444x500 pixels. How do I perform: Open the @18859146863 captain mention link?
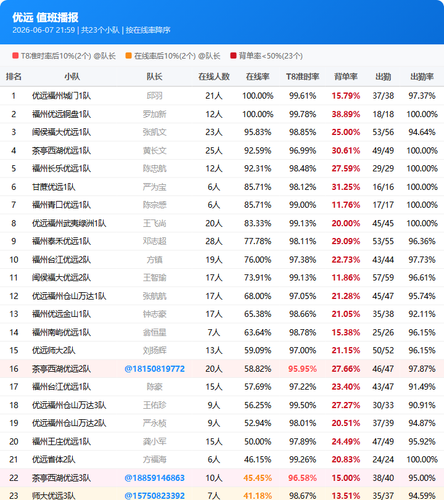pos(154,478)
